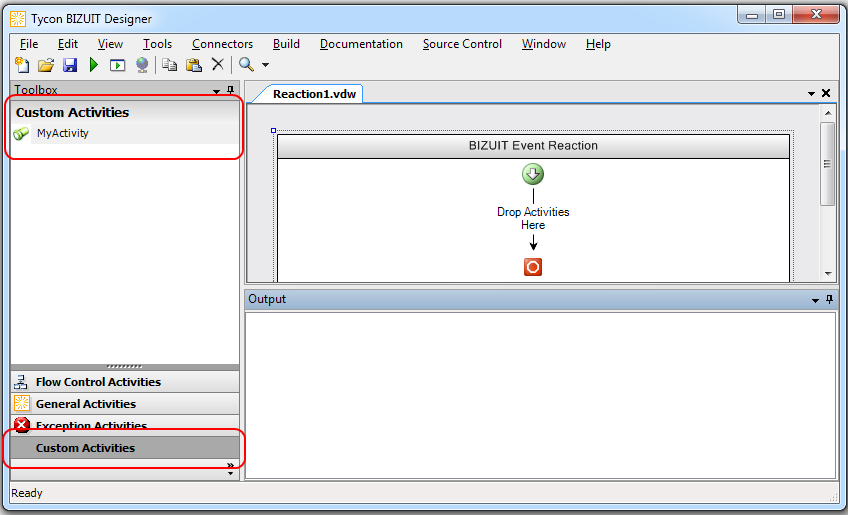This screenshot has height=515, width=848.
Task: Open the Edit menu
Action: pos(68,44)
